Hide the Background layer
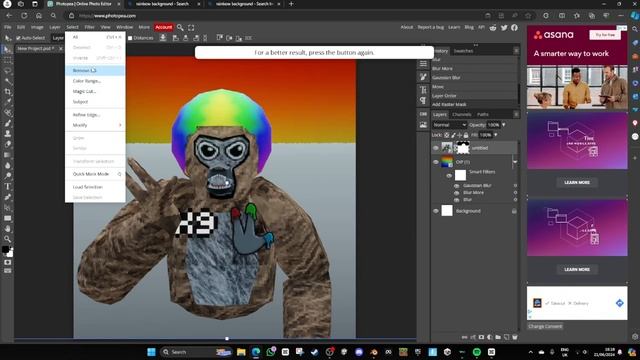 [436, 211]
